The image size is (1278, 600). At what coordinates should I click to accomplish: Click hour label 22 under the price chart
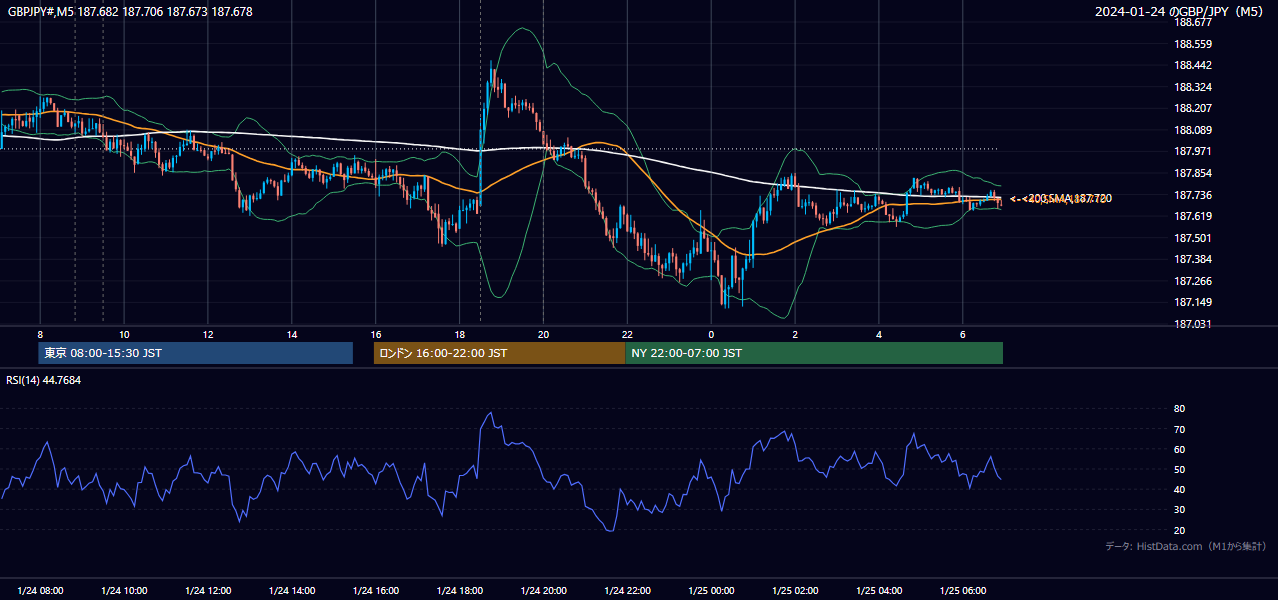click(x=628, y=334)
